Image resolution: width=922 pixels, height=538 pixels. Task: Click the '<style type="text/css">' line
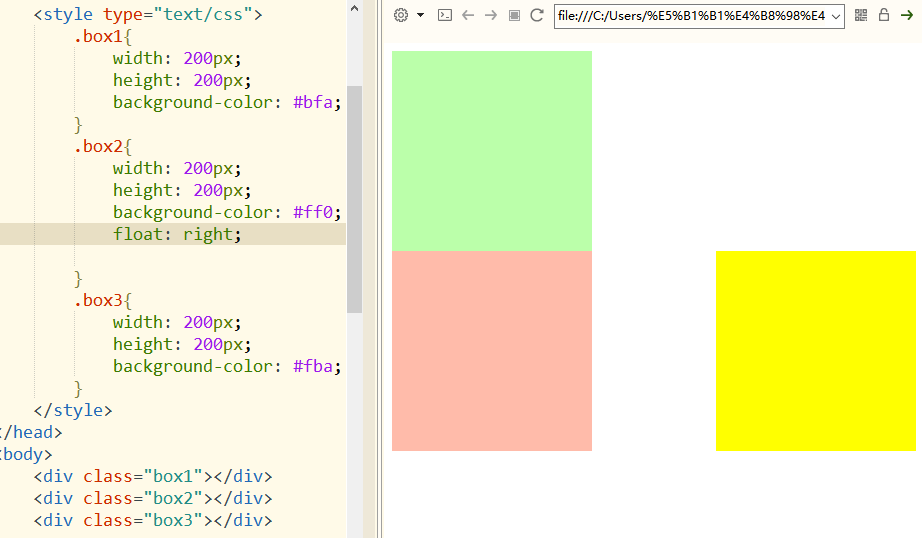pos(148,15)
